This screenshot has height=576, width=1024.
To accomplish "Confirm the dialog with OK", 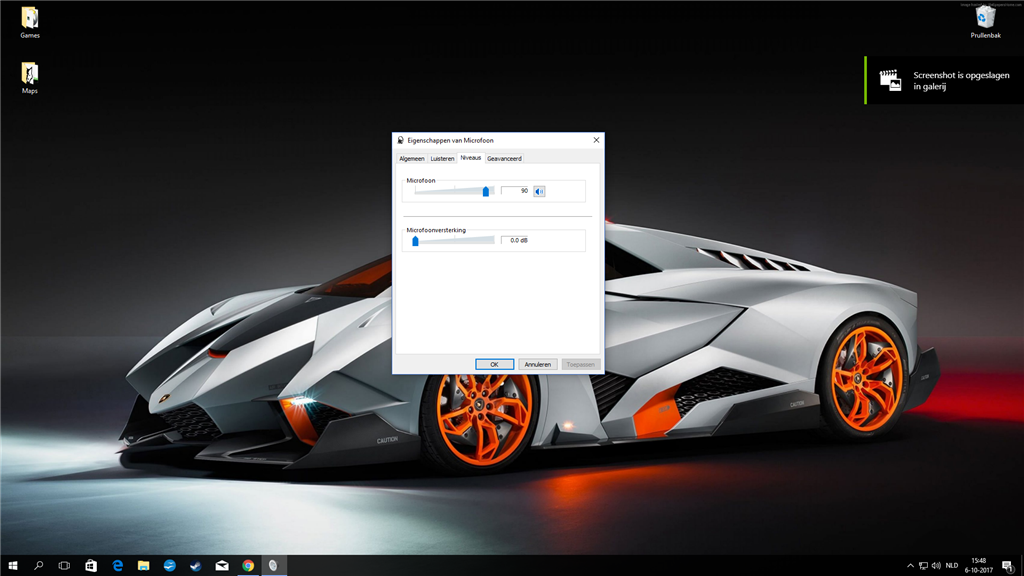I will [494, 364].
